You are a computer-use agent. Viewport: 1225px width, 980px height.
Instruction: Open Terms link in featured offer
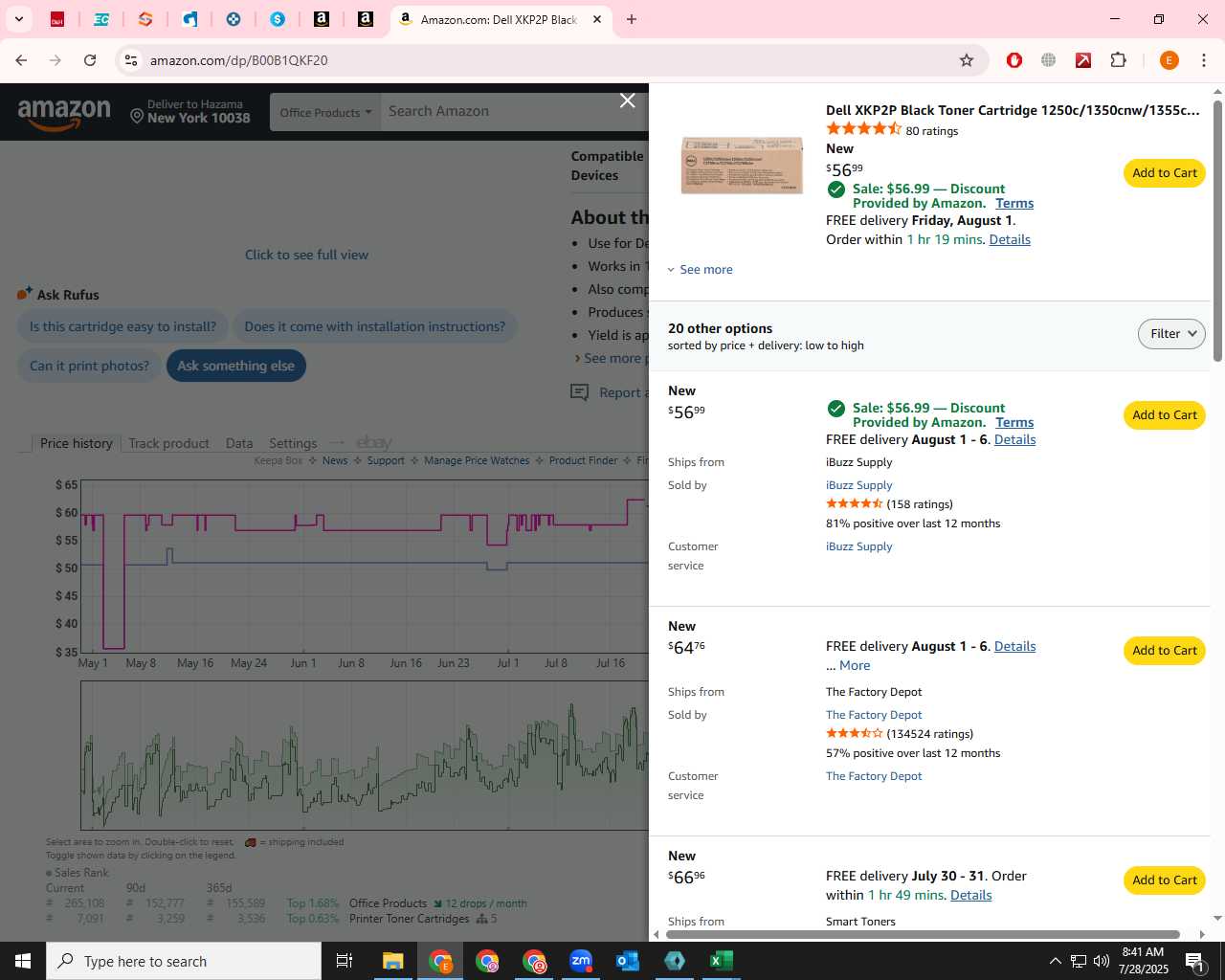click(x=1014, y=203)
